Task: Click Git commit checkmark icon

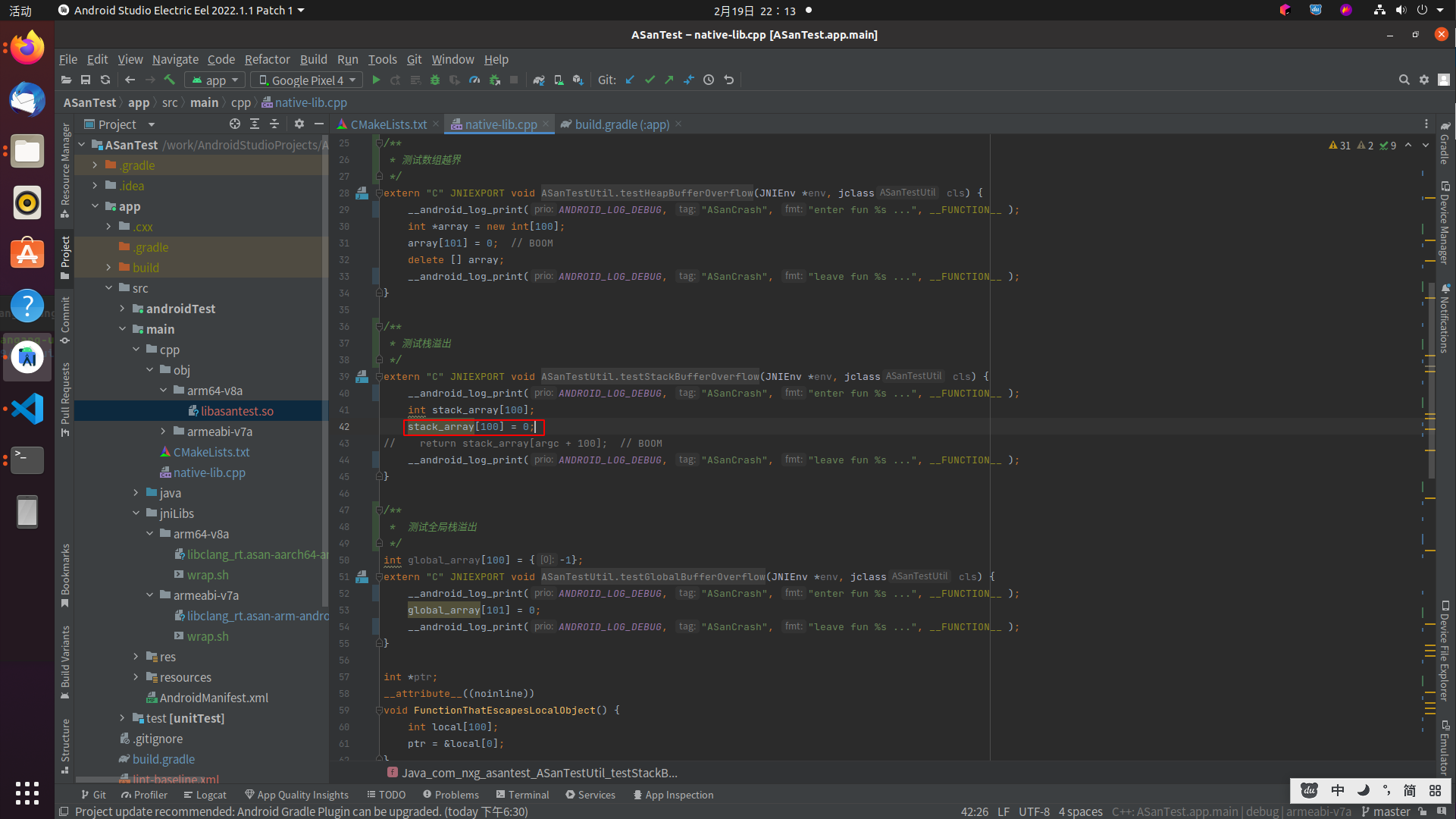Action: [x=650, y=80]
